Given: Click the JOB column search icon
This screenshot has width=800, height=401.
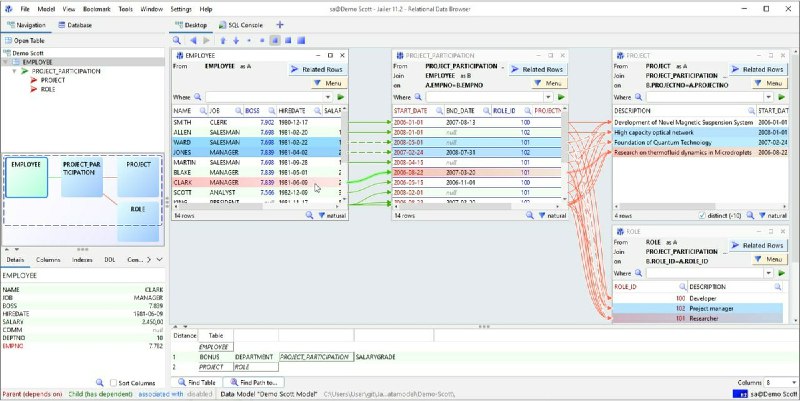Looking at the screenshot, I should (238, 111).
